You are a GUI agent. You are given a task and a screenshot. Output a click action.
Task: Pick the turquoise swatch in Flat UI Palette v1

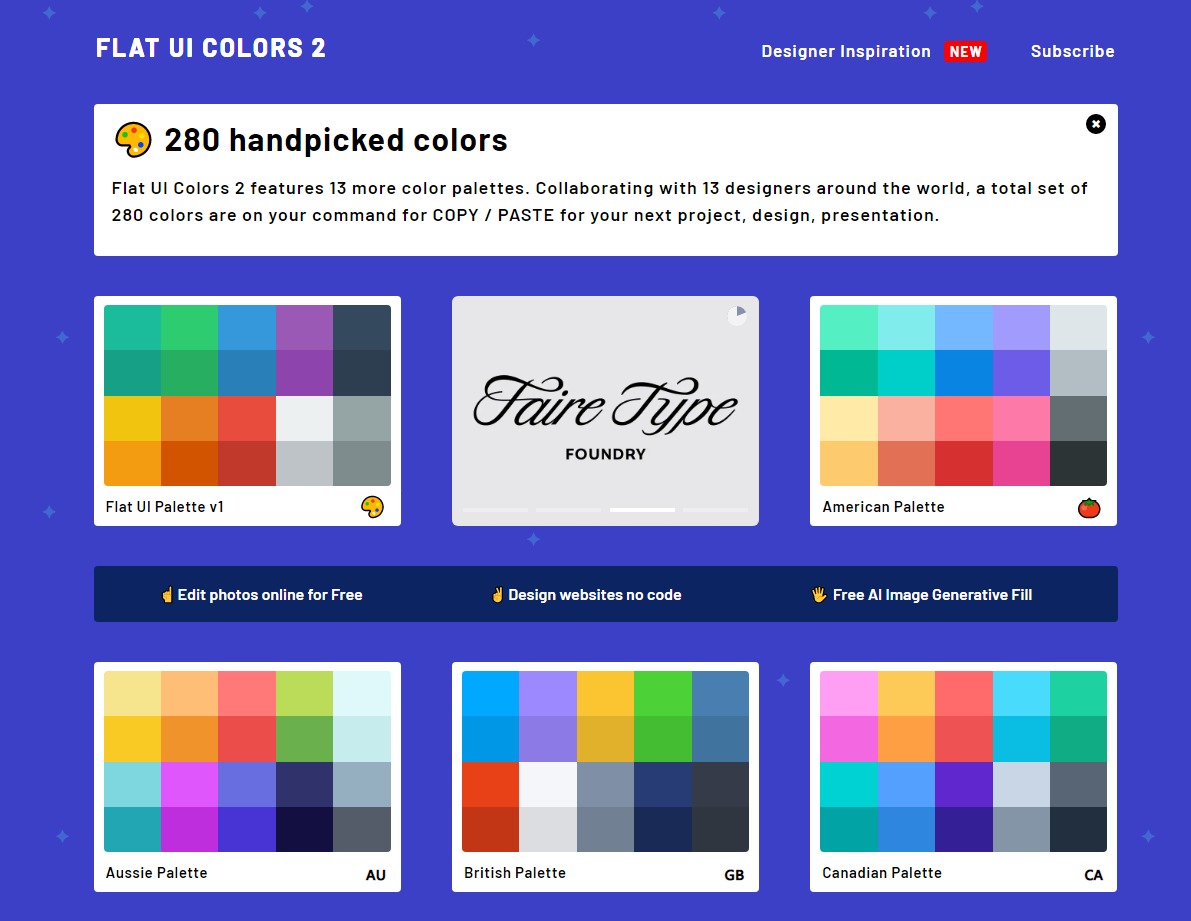[x=132, y=327]
